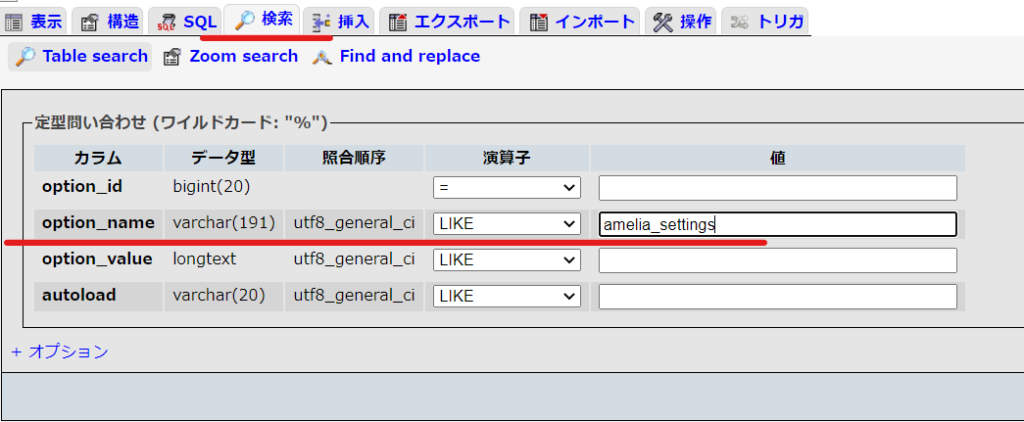Click the トリガ triggers tab icon

coord(739,23)
